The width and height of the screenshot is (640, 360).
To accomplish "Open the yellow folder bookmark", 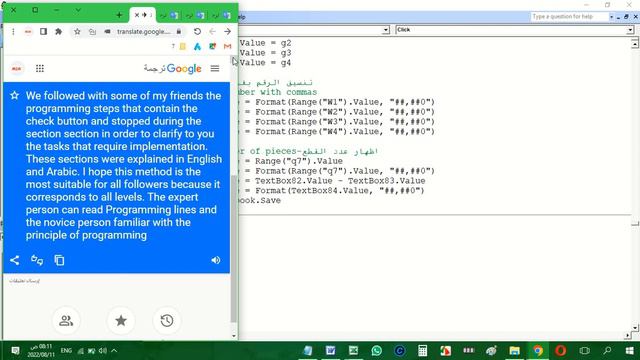I will (x=183, y=47).
